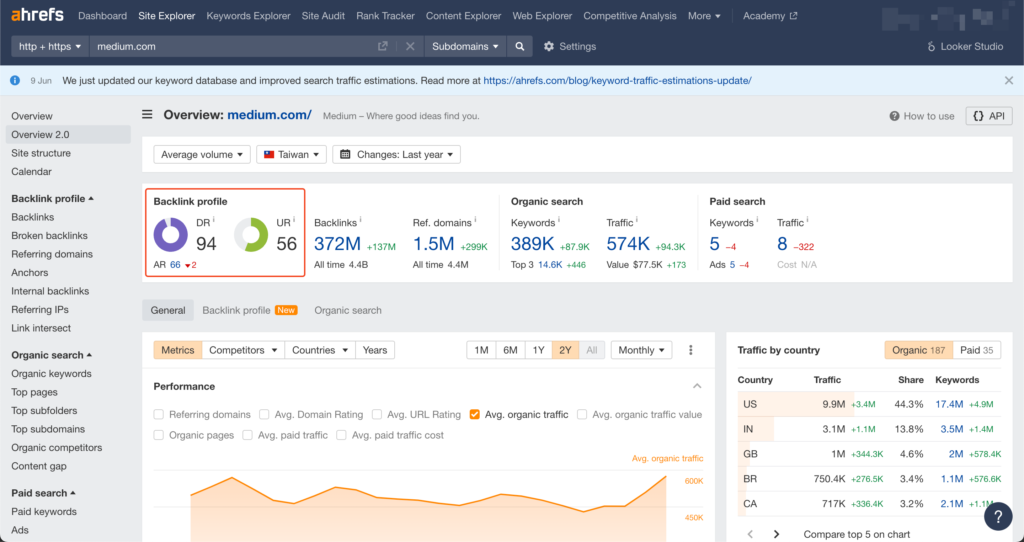Open Rank Tracker in top nav
1024x542 pixels.
pos(385,16)
